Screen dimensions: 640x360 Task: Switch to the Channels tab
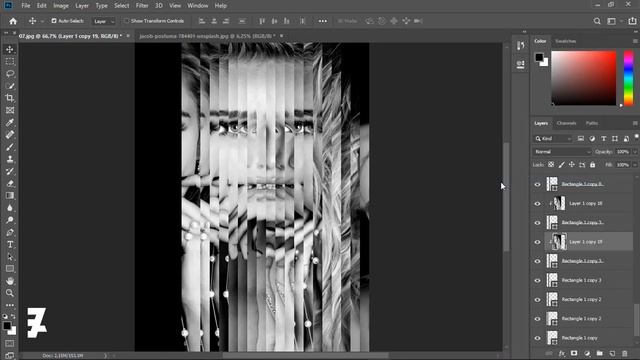click(x=566, y=123)
